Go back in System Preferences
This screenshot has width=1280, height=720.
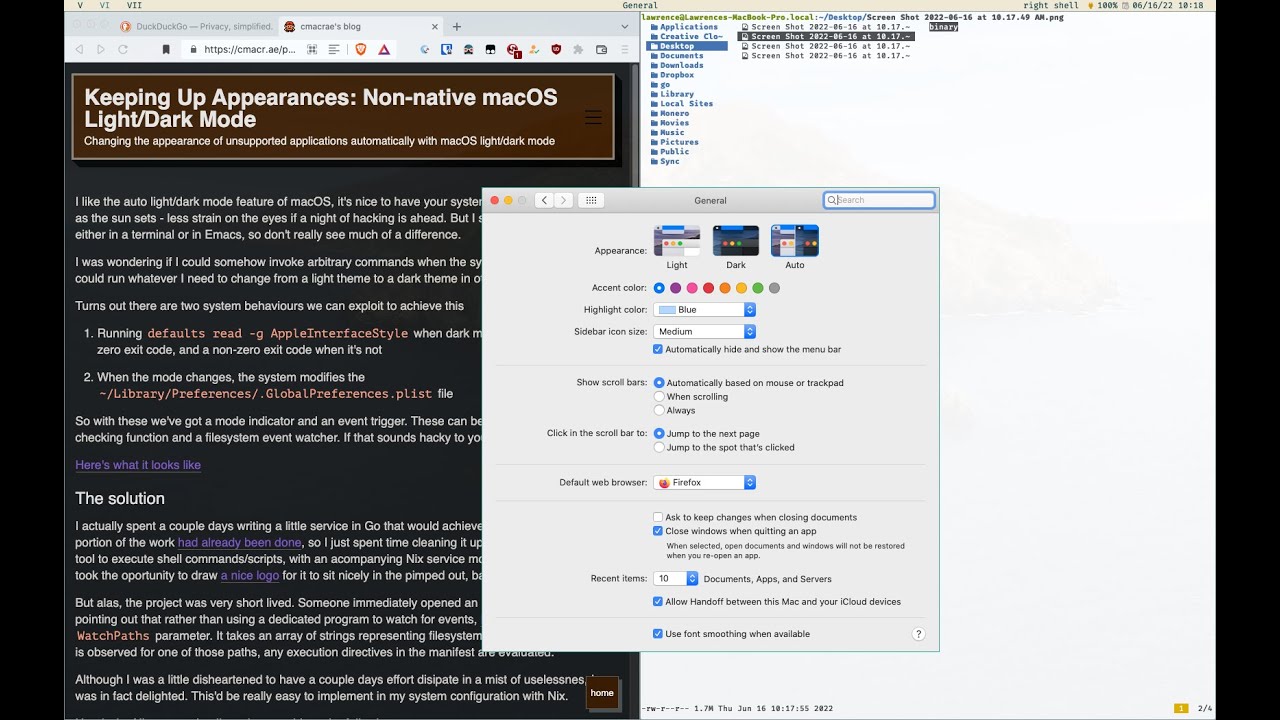(x=544, y=200)
